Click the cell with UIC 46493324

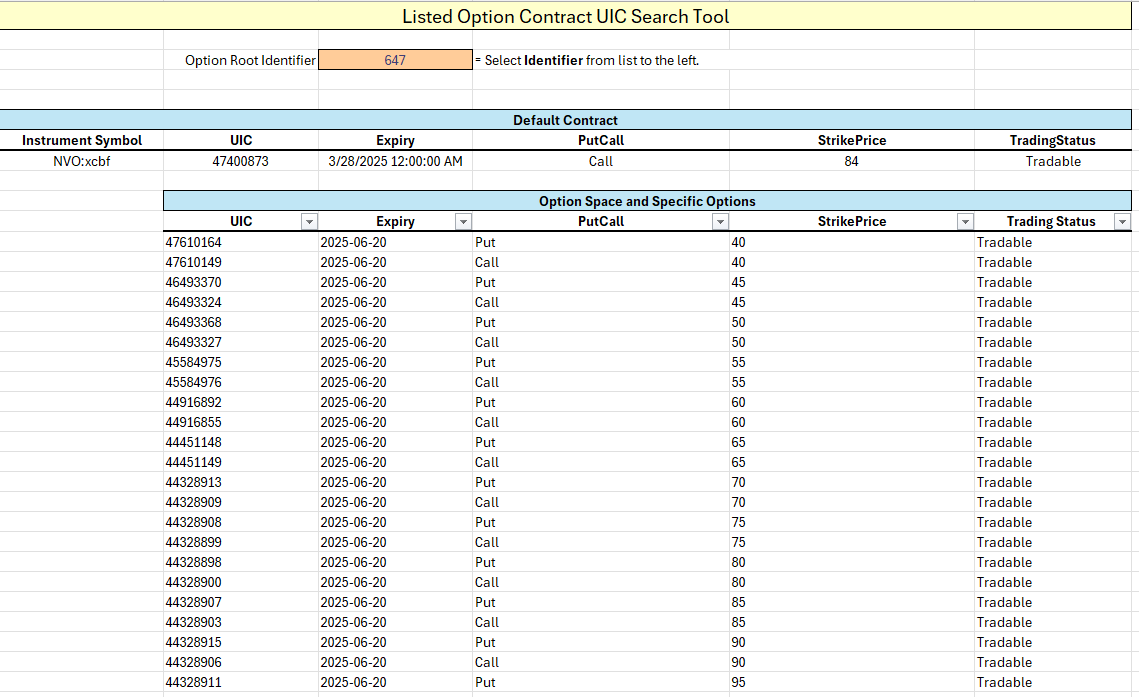(x=194, y=302)
